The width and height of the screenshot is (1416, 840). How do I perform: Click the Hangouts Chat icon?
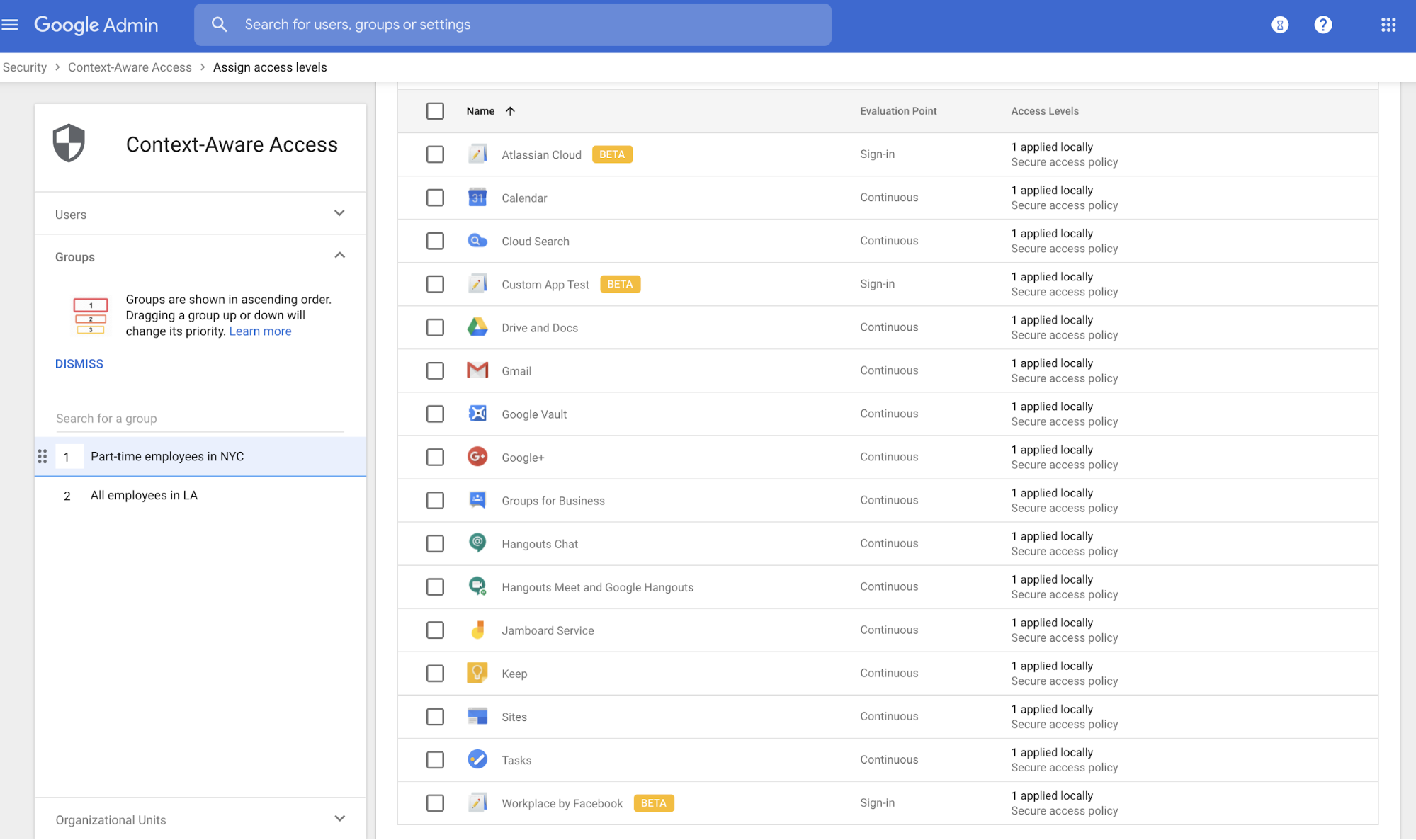click(x=477, y=543)
